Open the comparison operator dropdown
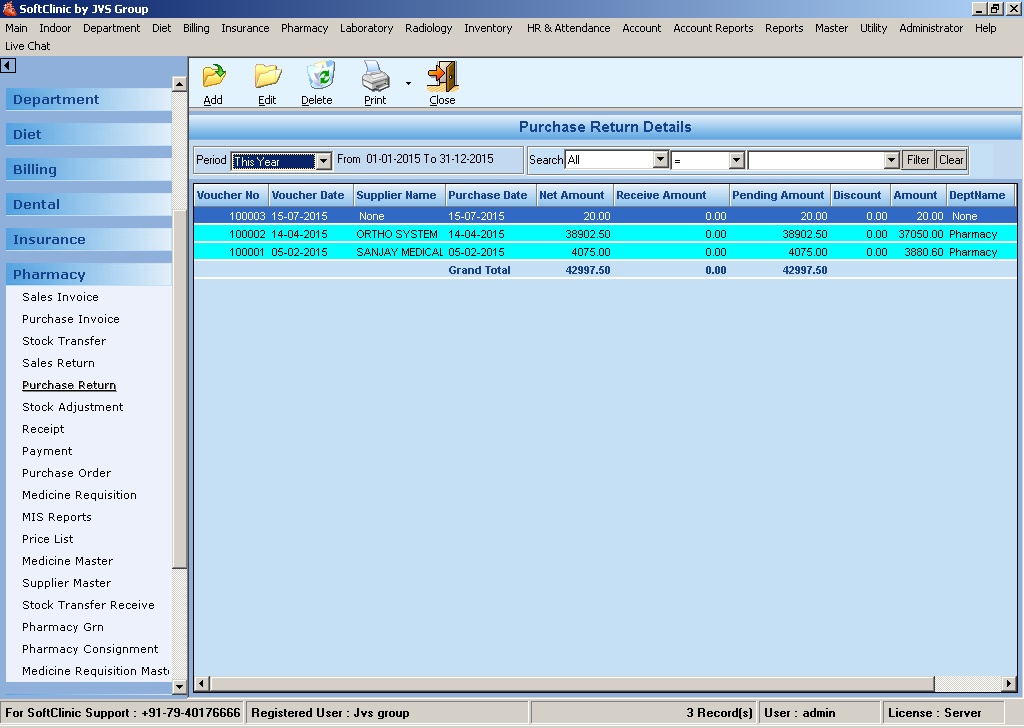Screen dimensions: 1024x728 [x=736, y=160]
